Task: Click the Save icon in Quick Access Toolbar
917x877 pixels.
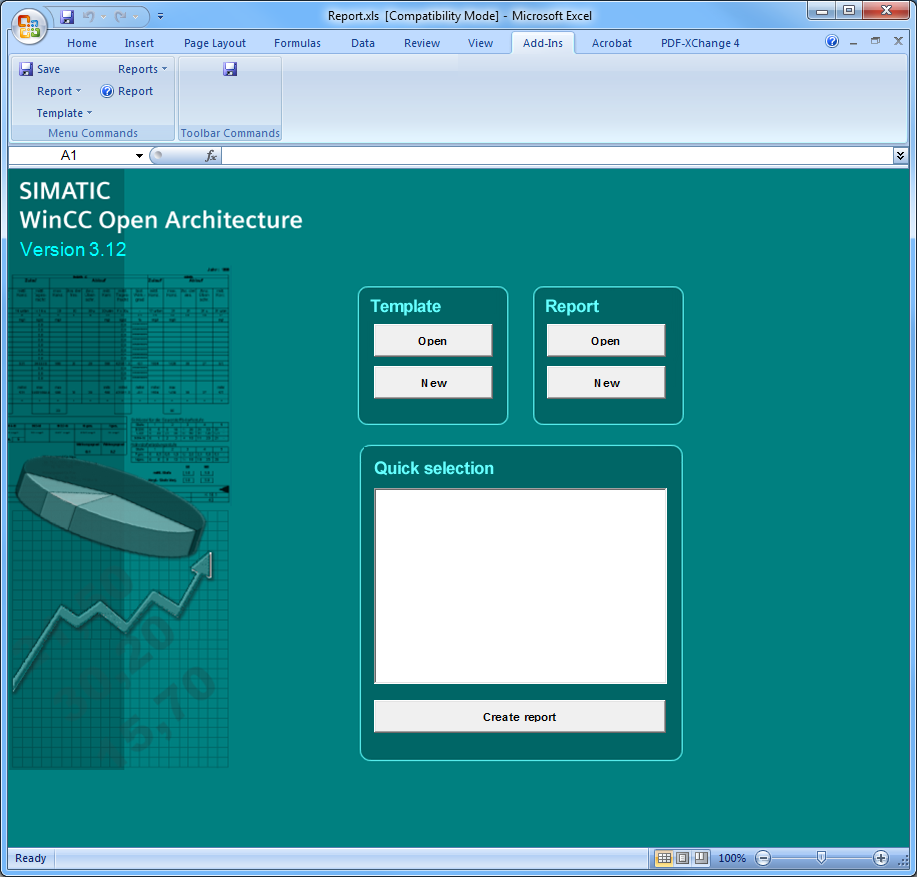Action: [x=67, y=16]
